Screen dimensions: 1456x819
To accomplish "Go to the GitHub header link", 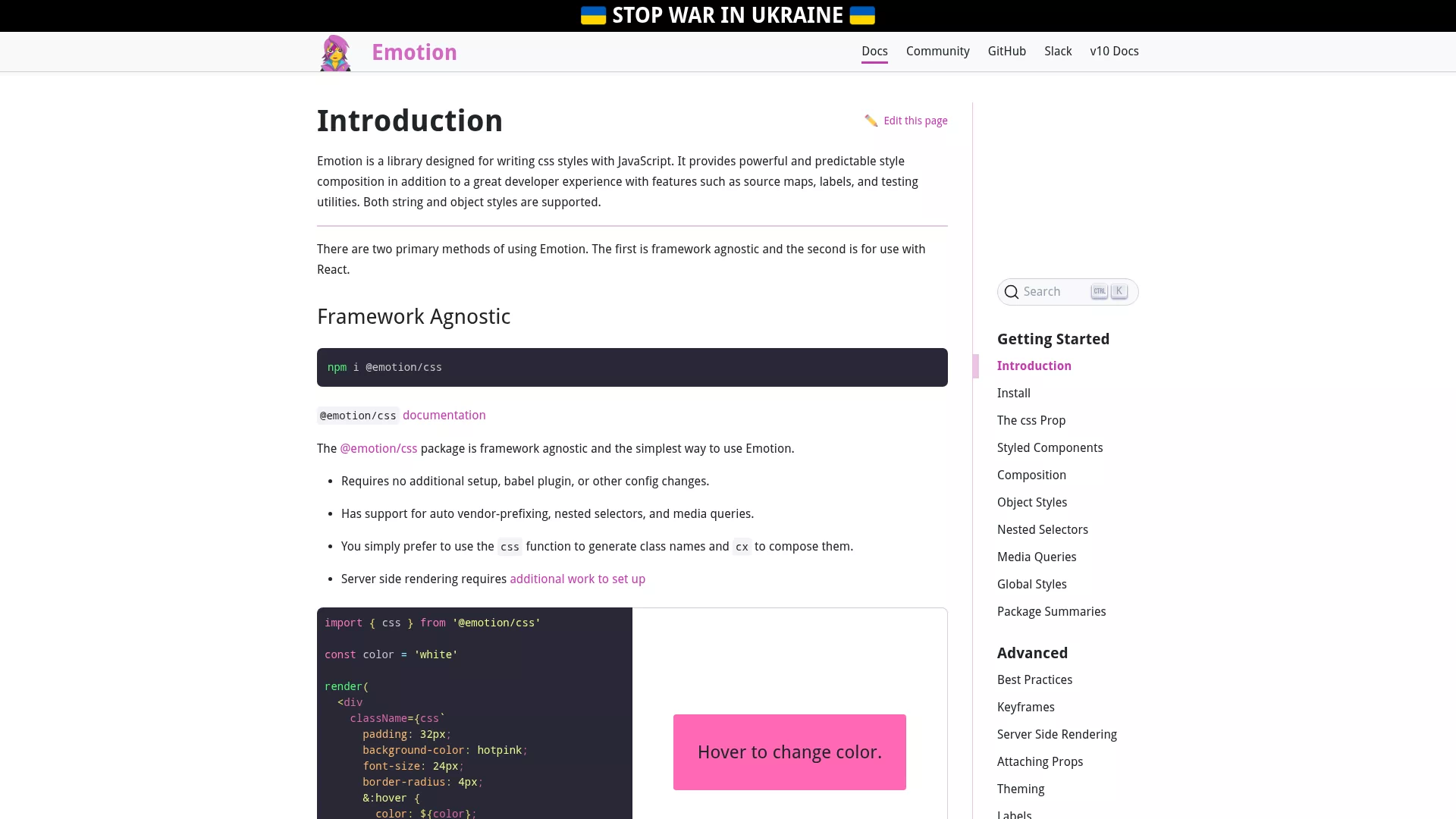I will click(x=1007, y=52).
